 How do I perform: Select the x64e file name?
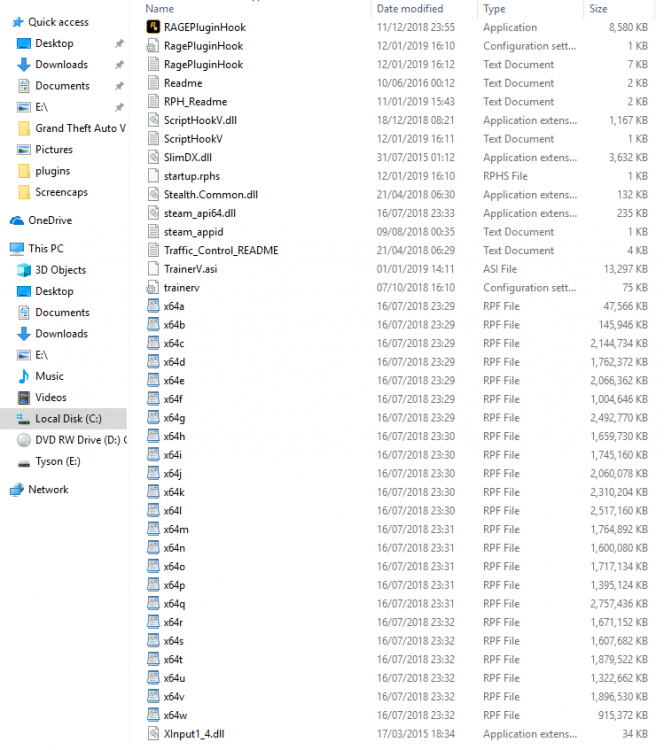(x=174, y=381)
